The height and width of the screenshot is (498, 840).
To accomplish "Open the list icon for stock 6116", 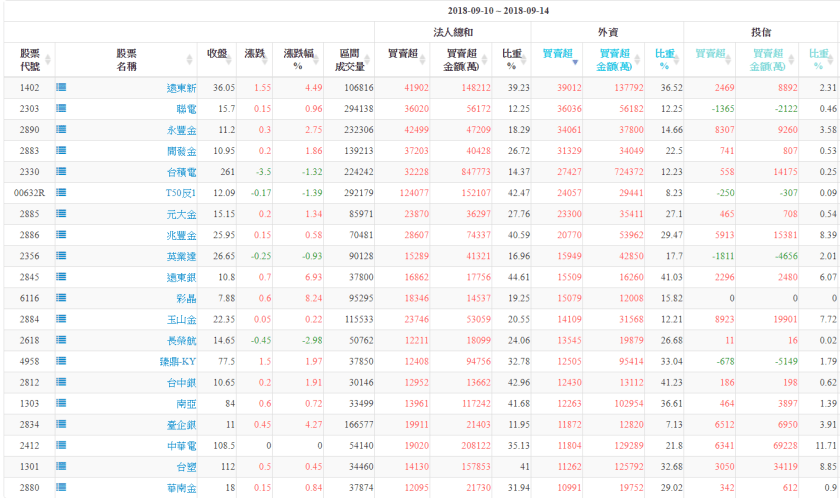I will (62, 298).
